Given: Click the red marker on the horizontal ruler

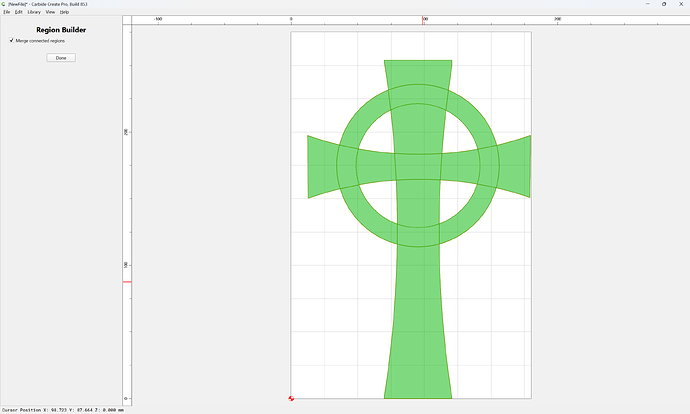Looking at the screenshot, I should click(423, 20).
